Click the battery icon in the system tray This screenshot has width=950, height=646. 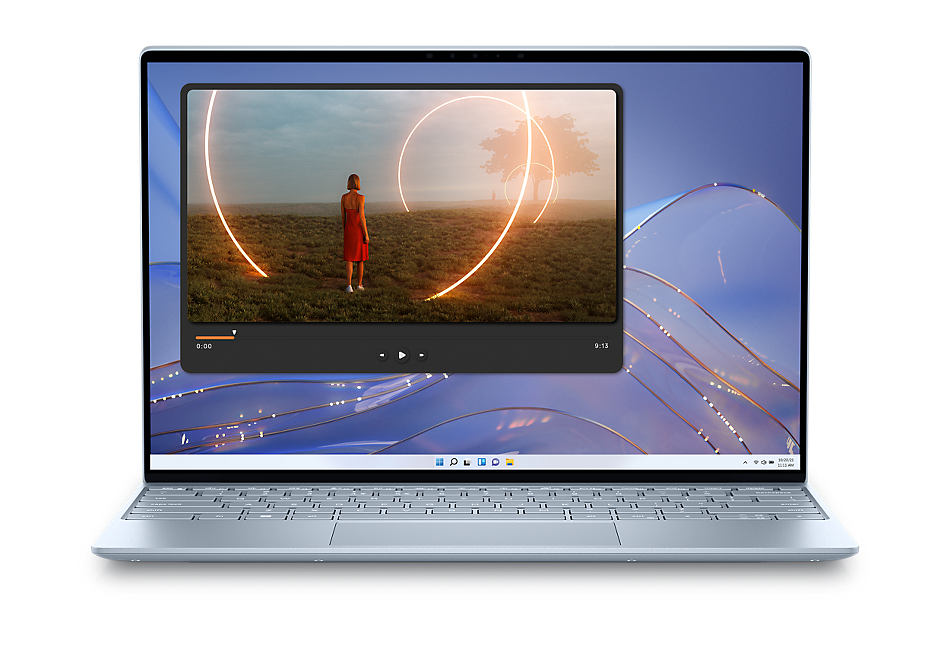(x=771, y=462)
